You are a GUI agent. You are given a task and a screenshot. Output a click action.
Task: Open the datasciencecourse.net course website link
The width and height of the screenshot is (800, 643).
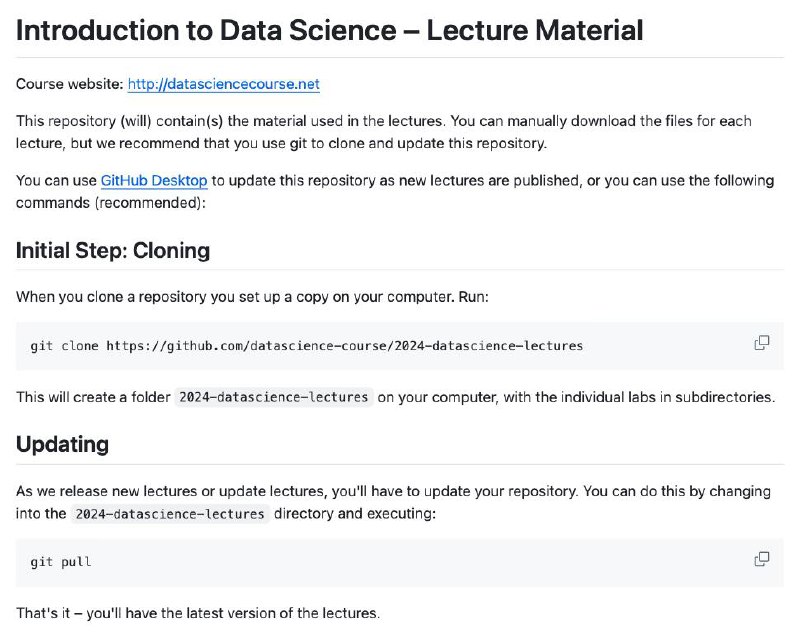pyautogui.click(x=223, y=84)
